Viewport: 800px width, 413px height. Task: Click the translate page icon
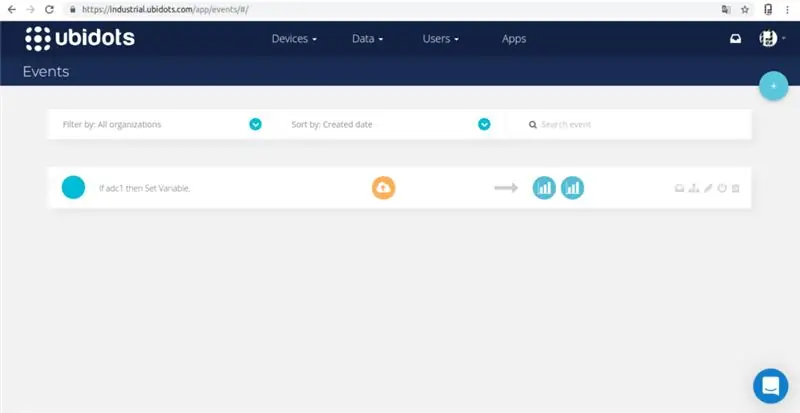point(726,9)
